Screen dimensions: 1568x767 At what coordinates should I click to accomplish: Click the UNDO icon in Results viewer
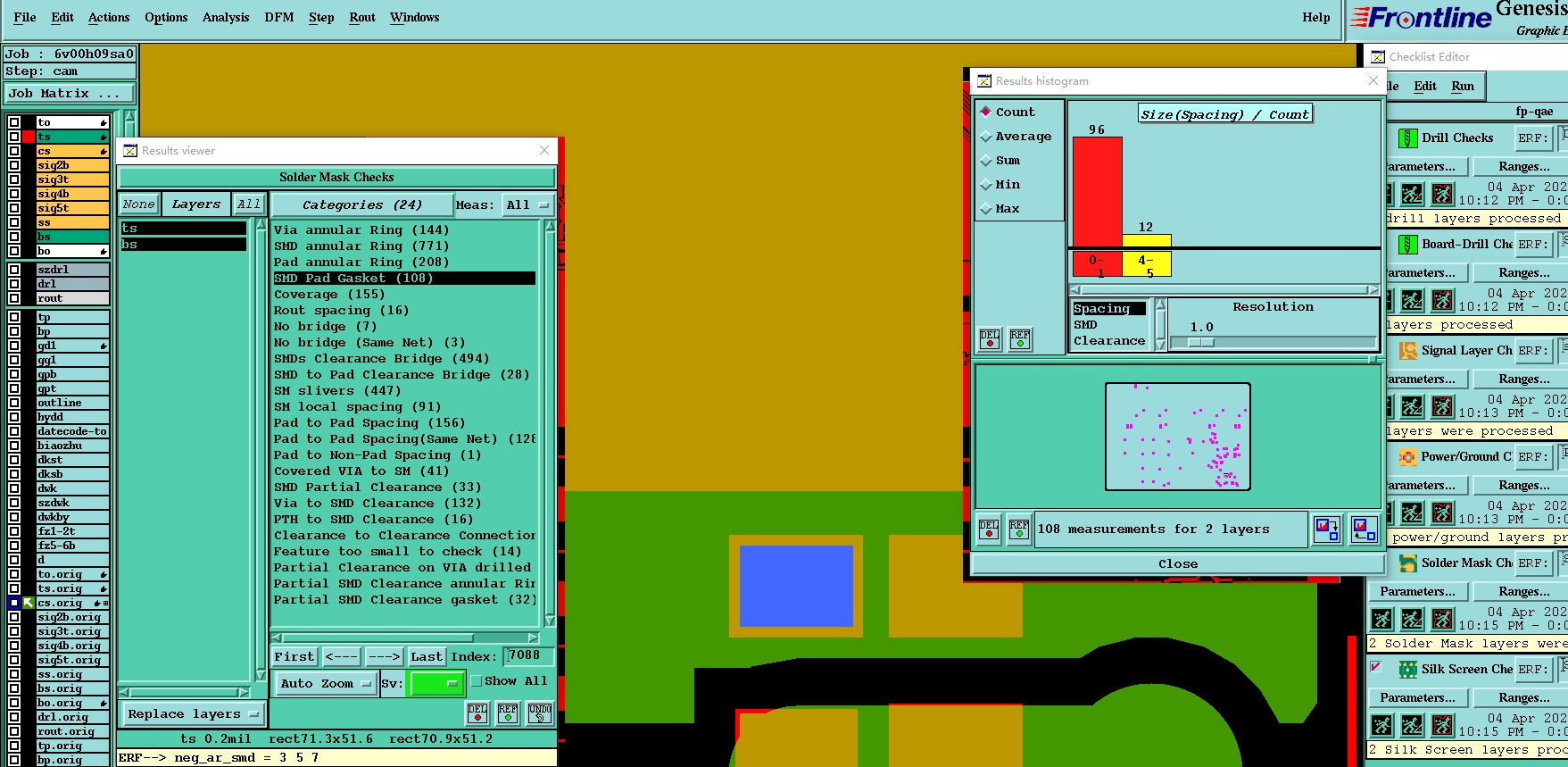pos(540,713)
